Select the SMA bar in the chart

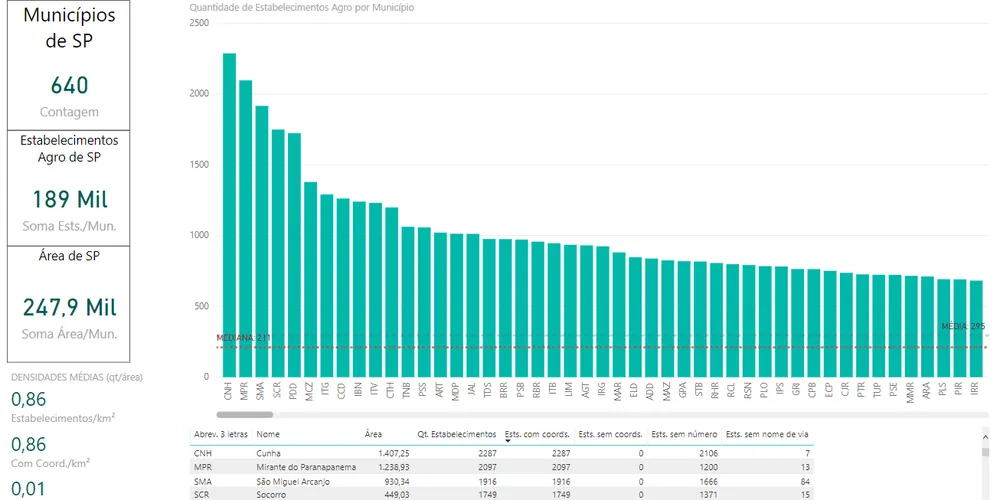[x=262, y=241]
